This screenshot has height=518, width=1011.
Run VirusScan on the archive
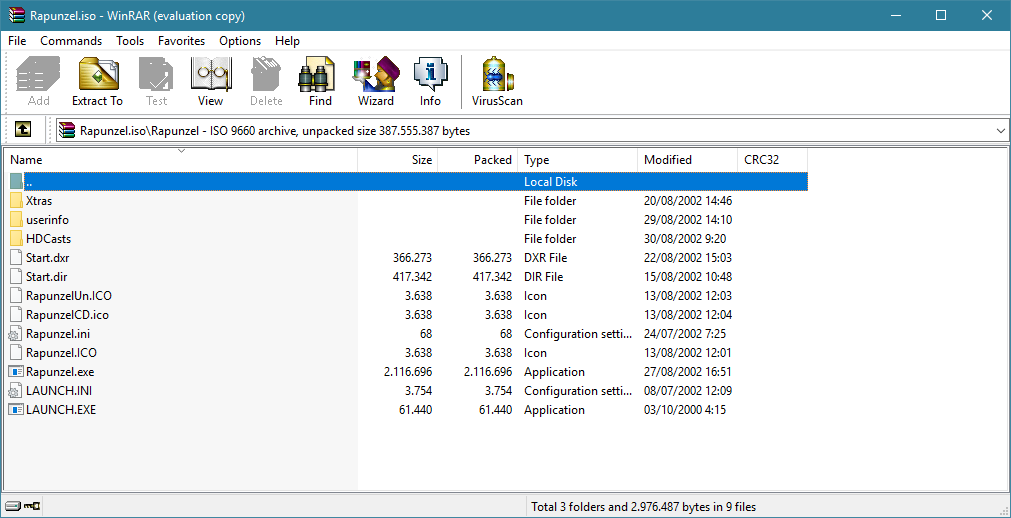click(x=497, y=73)
